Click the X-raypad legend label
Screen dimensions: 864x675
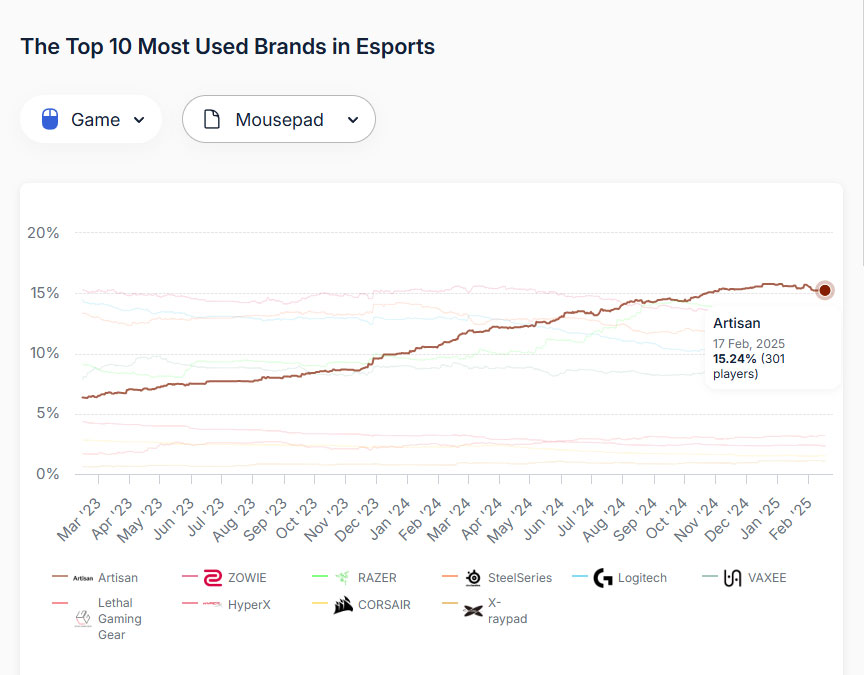507,611
